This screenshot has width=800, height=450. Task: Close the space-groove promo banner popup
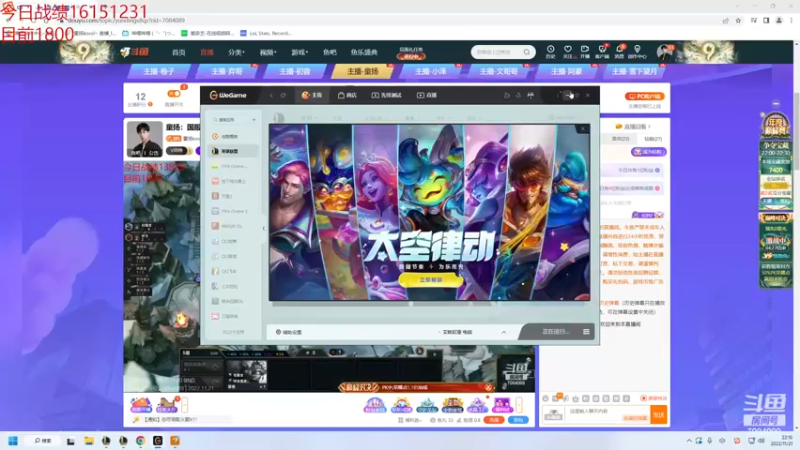click(x=583, y=129)
